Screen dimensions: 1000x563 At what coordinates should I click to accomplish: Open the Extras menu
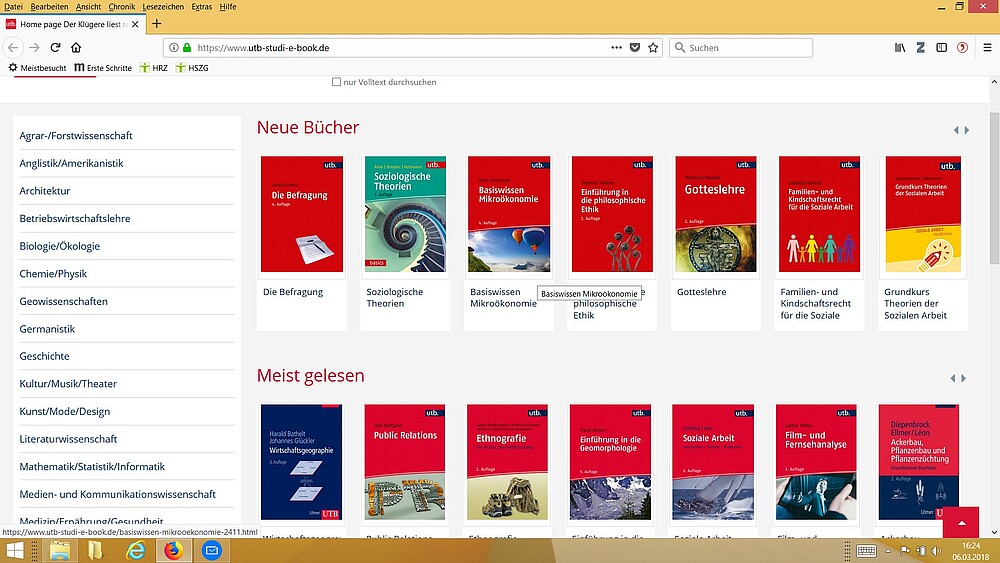click(203, 6)
